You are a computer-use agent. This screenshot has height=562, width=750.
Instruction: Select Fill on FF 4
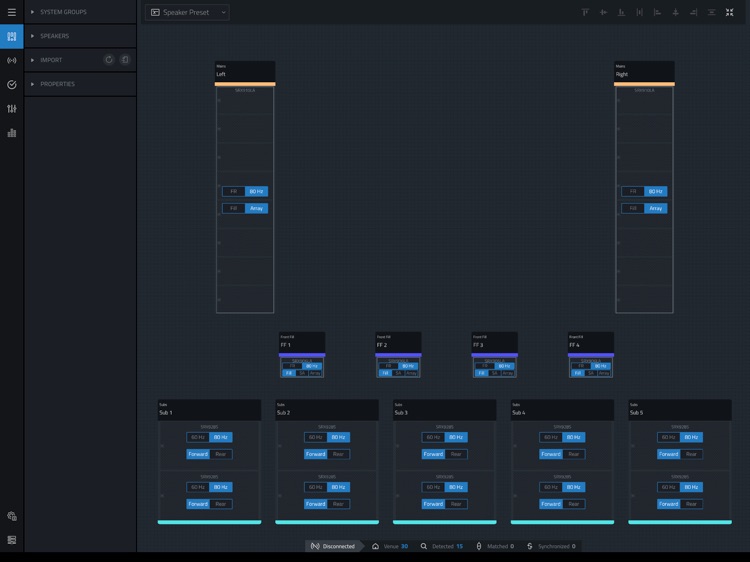(x=578, y=373)
